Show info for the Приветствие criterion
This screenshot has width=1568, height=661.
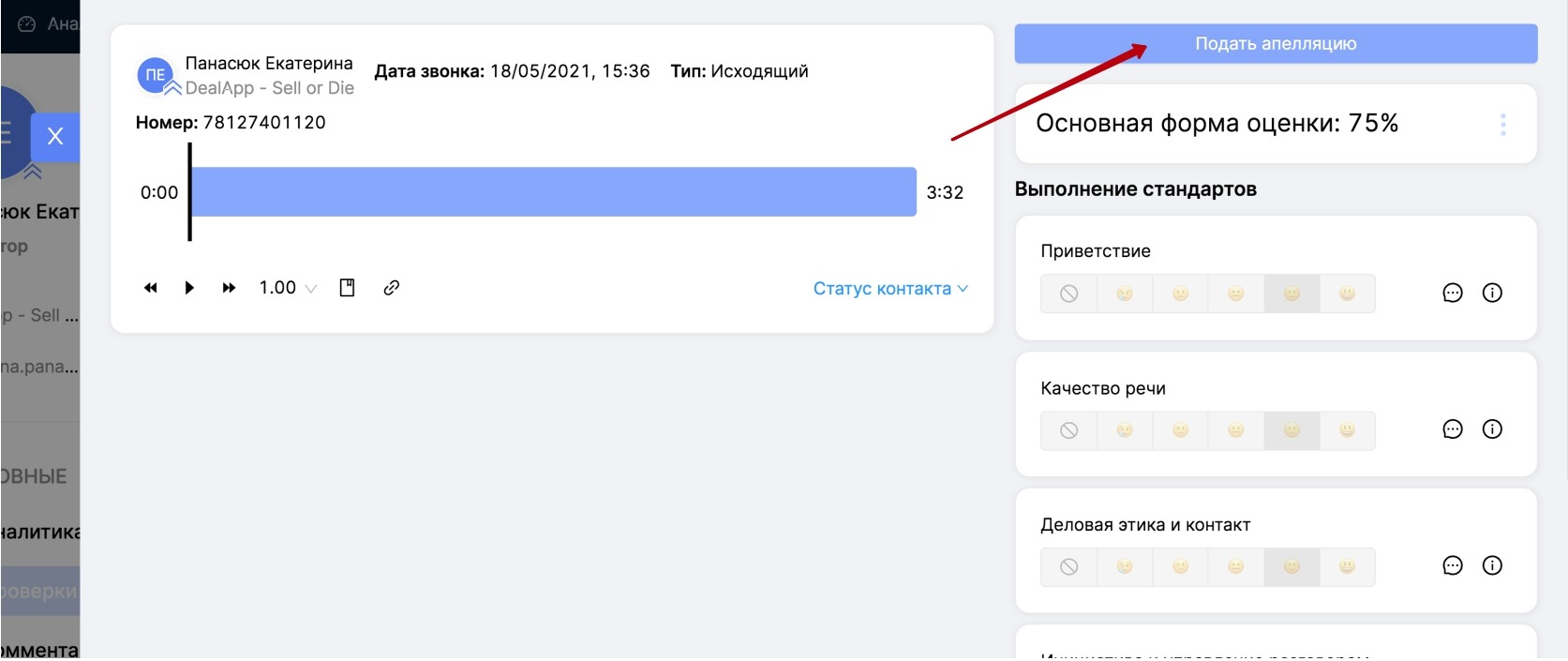pos(1492,293)
